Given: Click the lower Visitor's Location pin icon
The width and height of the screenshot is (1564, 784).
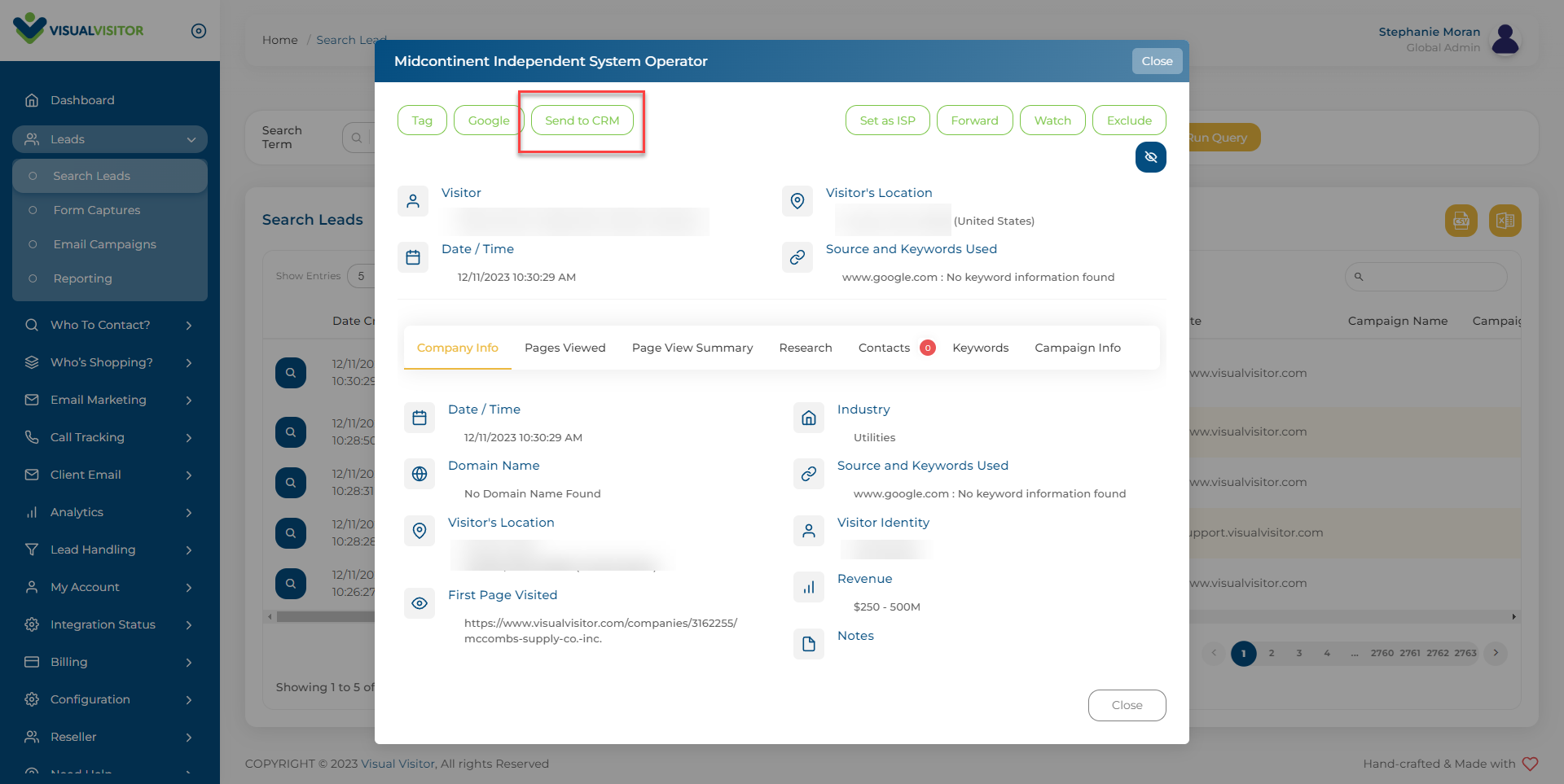Looking at the screenshot, I should pyautogui.click(x=420, y=531).
